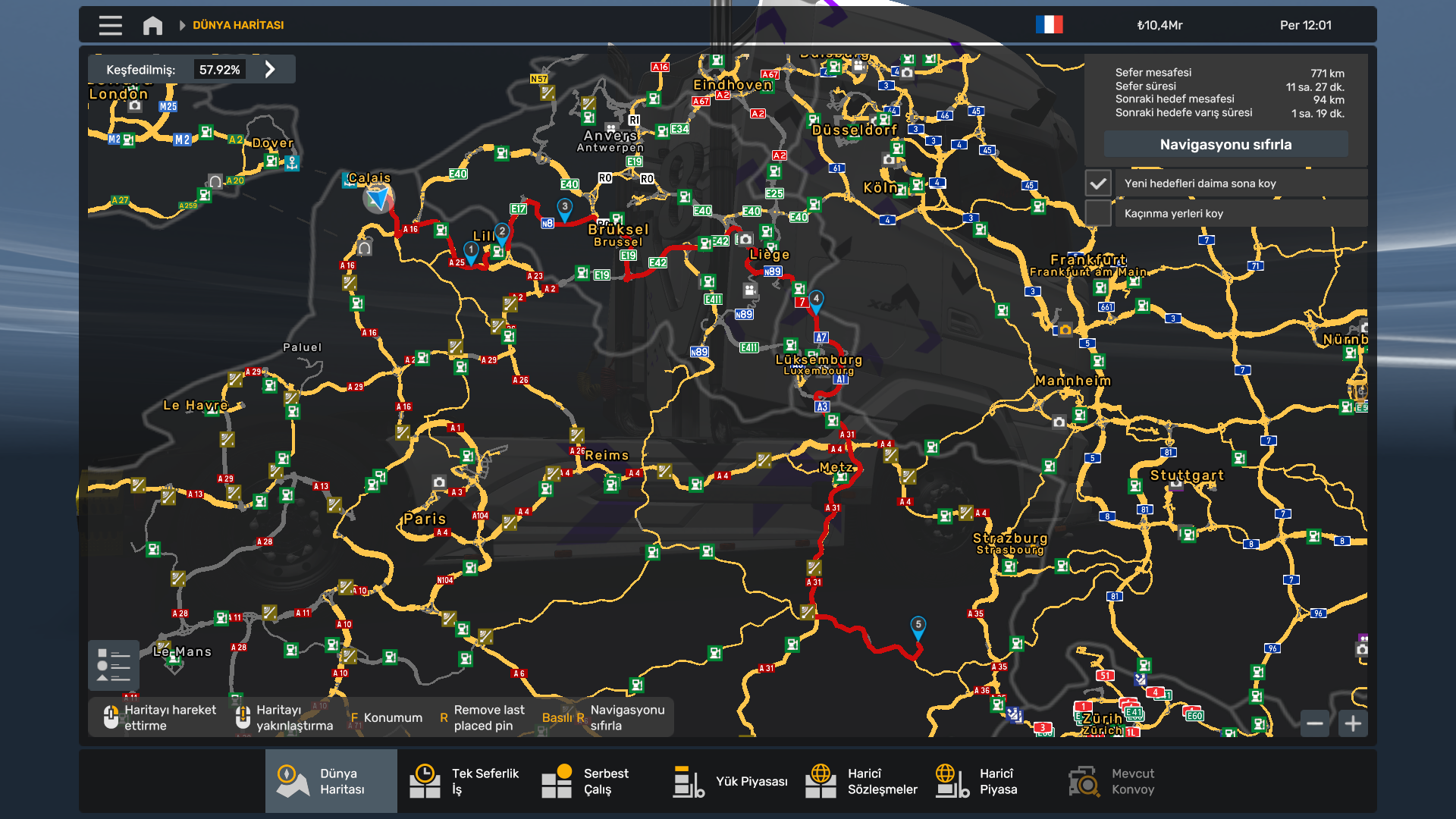The width and height of the screenshot is (1456, 819).
Task: Click the Metz city label
Action: click(836, 467)
